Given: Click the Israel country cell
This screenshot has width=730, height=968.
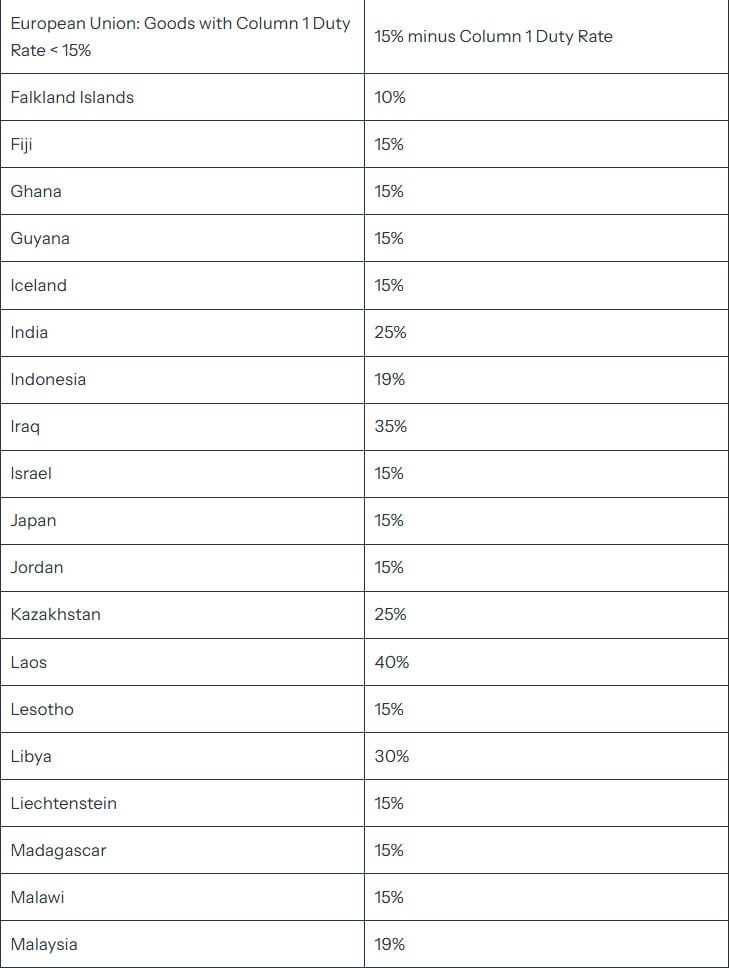Looking at the screenshot, I should pos(31,473).
